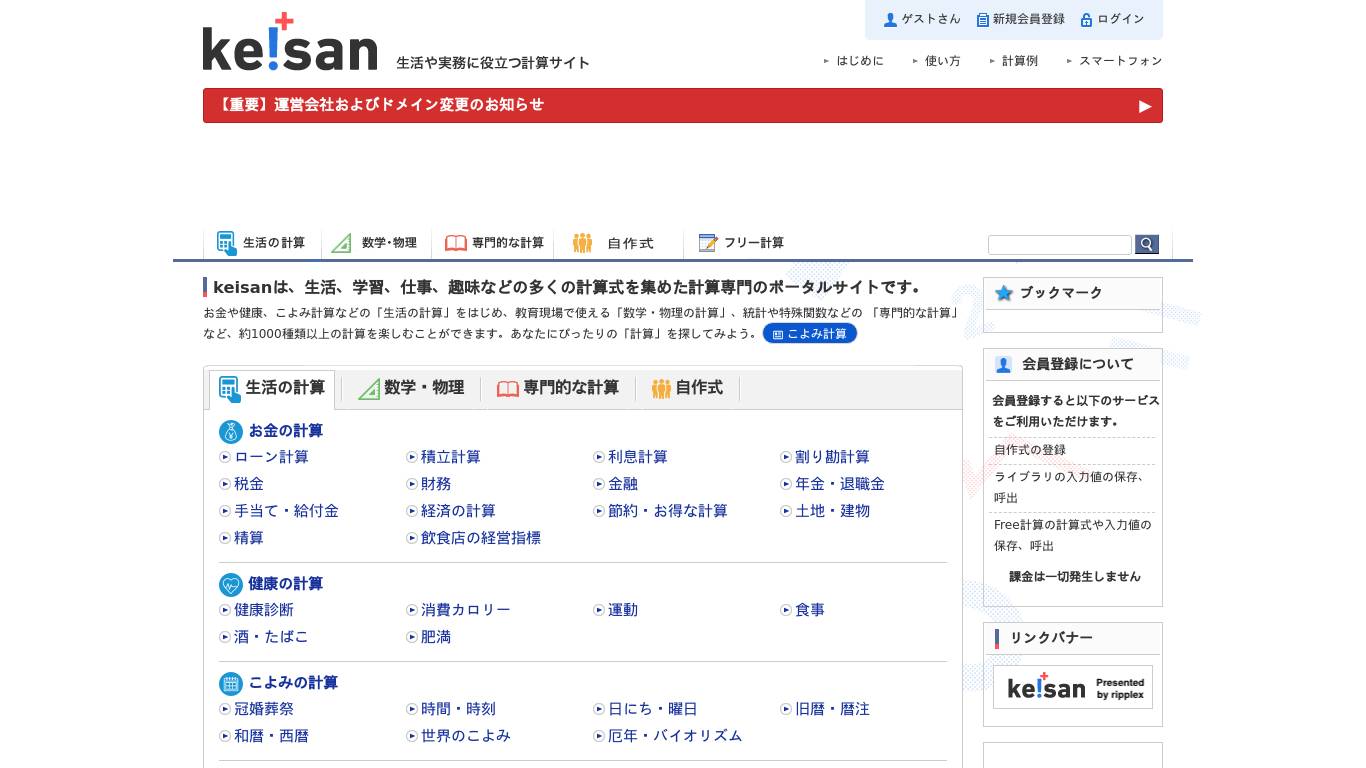Open the 節約・お得な計算 link
1366x768 pixels.
[668, 511]
